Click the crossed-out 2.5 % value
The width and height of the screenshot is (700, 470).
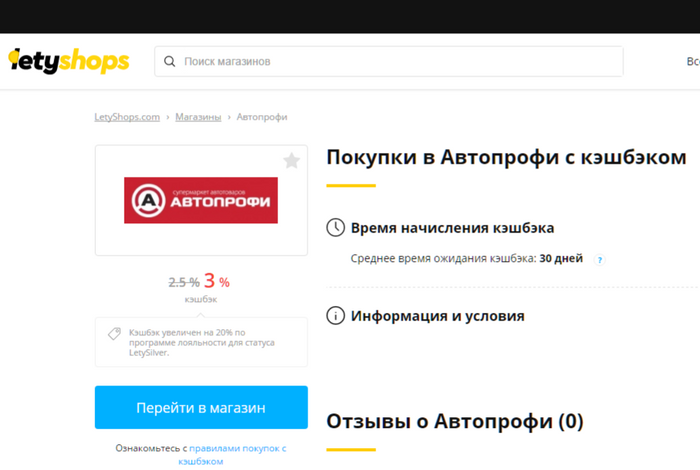coord(183,283)
